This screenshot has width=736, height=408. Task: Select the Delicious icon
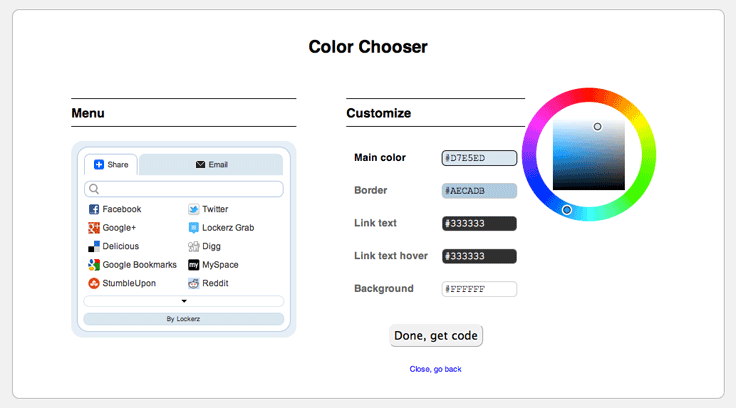(94, 246)
